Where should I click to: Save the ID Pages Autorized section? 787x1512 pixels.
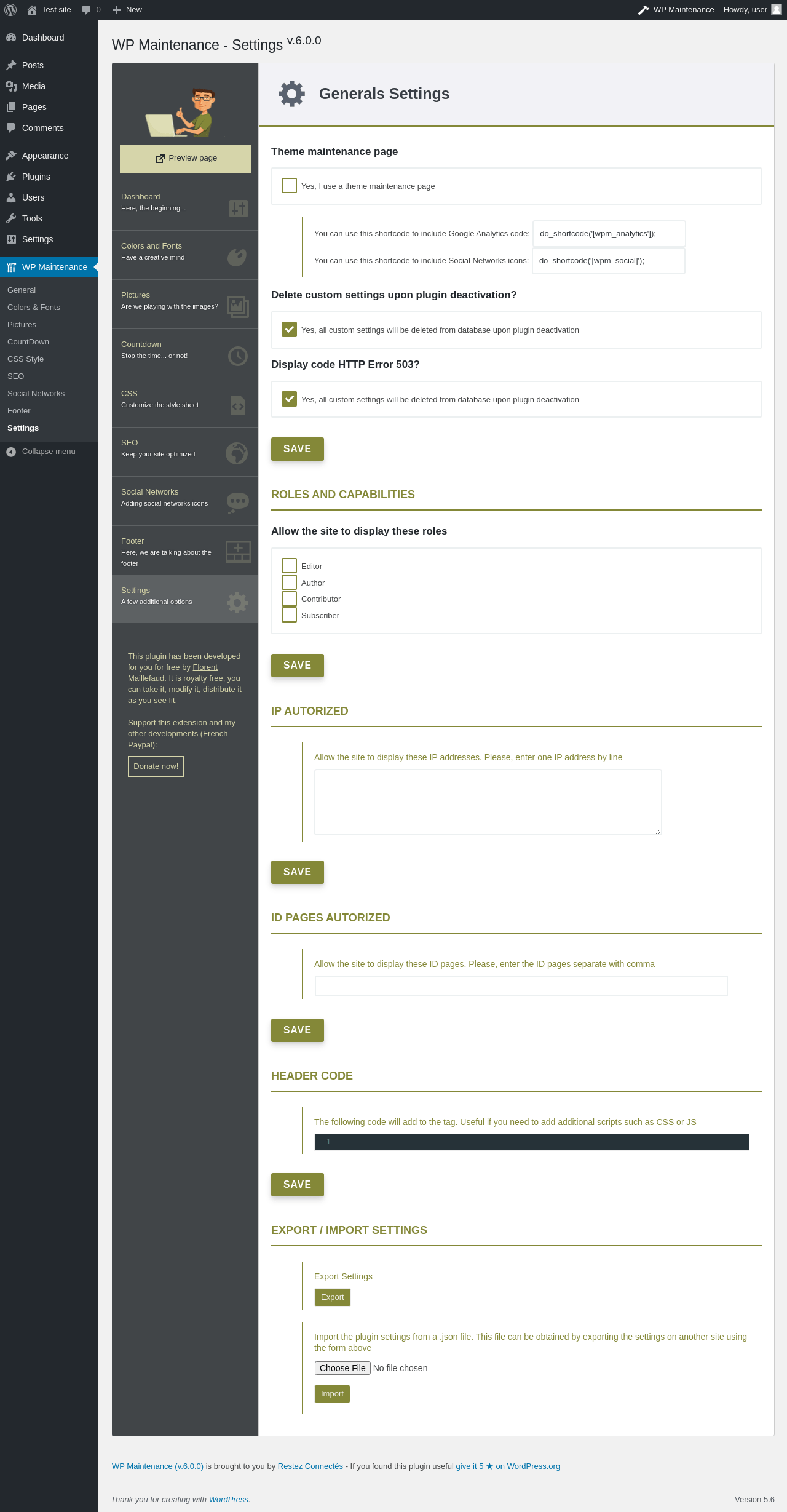point(298,1030)
